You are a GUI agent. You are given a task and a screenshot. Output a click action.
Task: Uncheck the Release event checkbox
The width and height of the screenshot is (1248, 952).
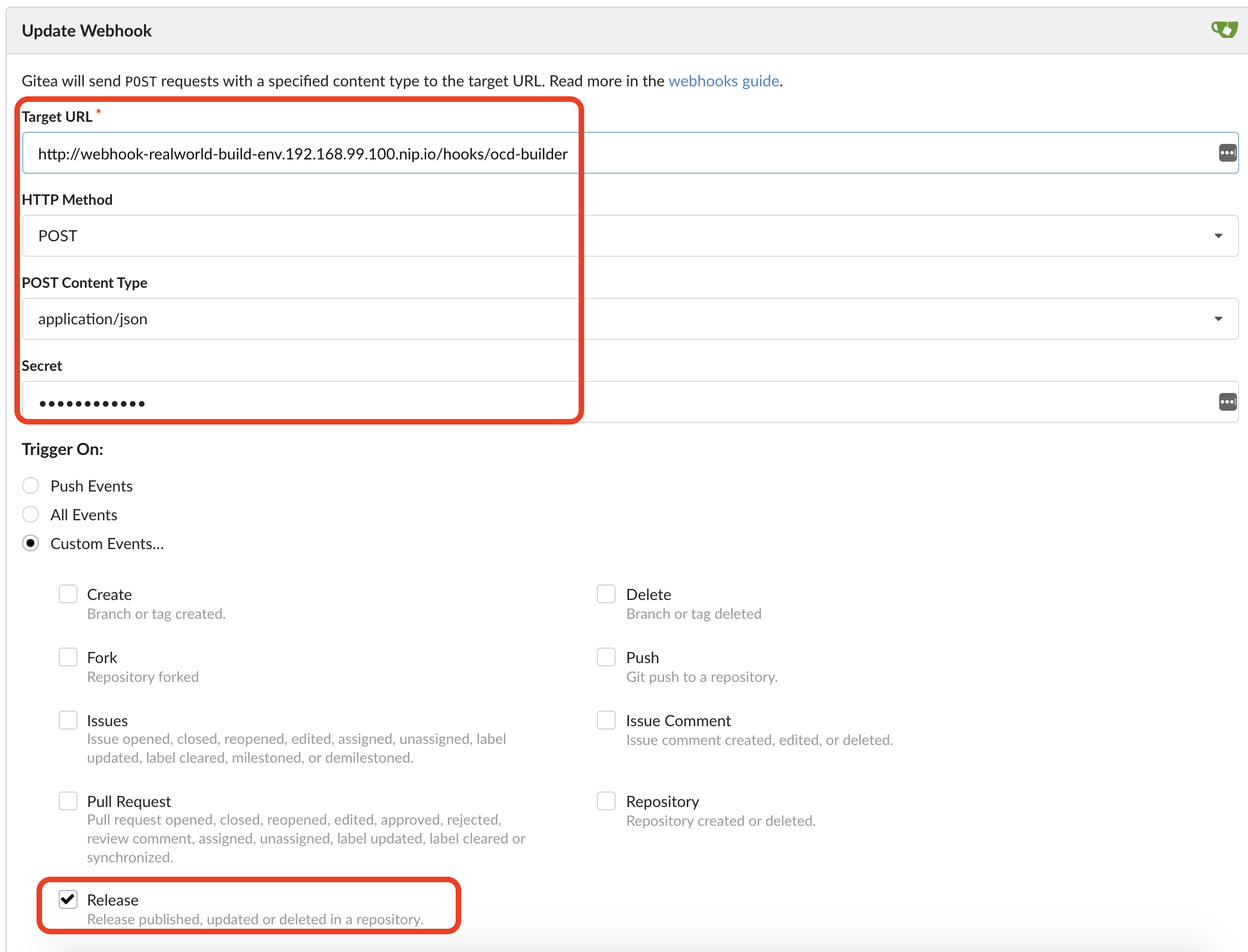(x=68, y=899)
